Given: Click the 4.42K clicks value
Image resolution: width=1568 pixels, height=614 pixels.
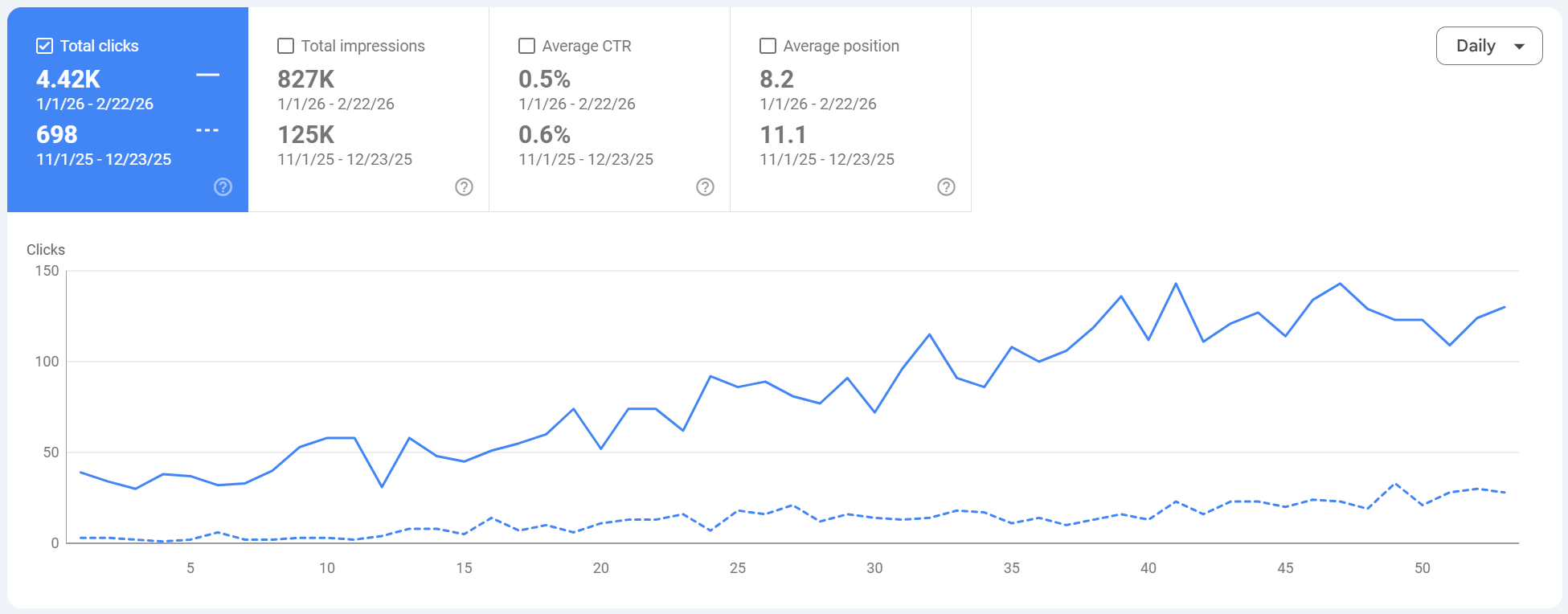Looking at the screenshot, I should (x=68, y=80).
